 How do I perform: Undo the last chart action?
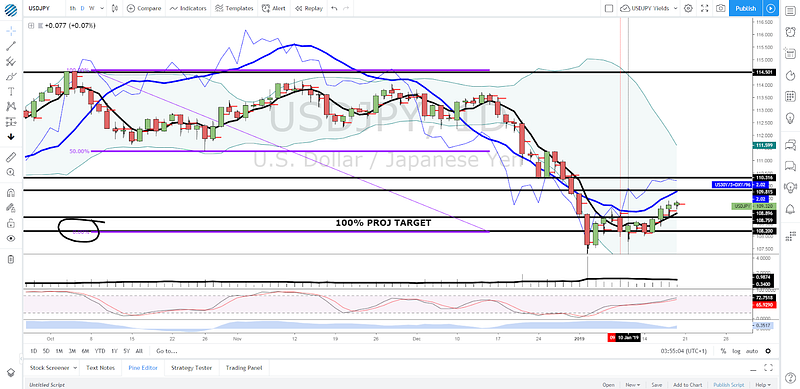[334, 8]
